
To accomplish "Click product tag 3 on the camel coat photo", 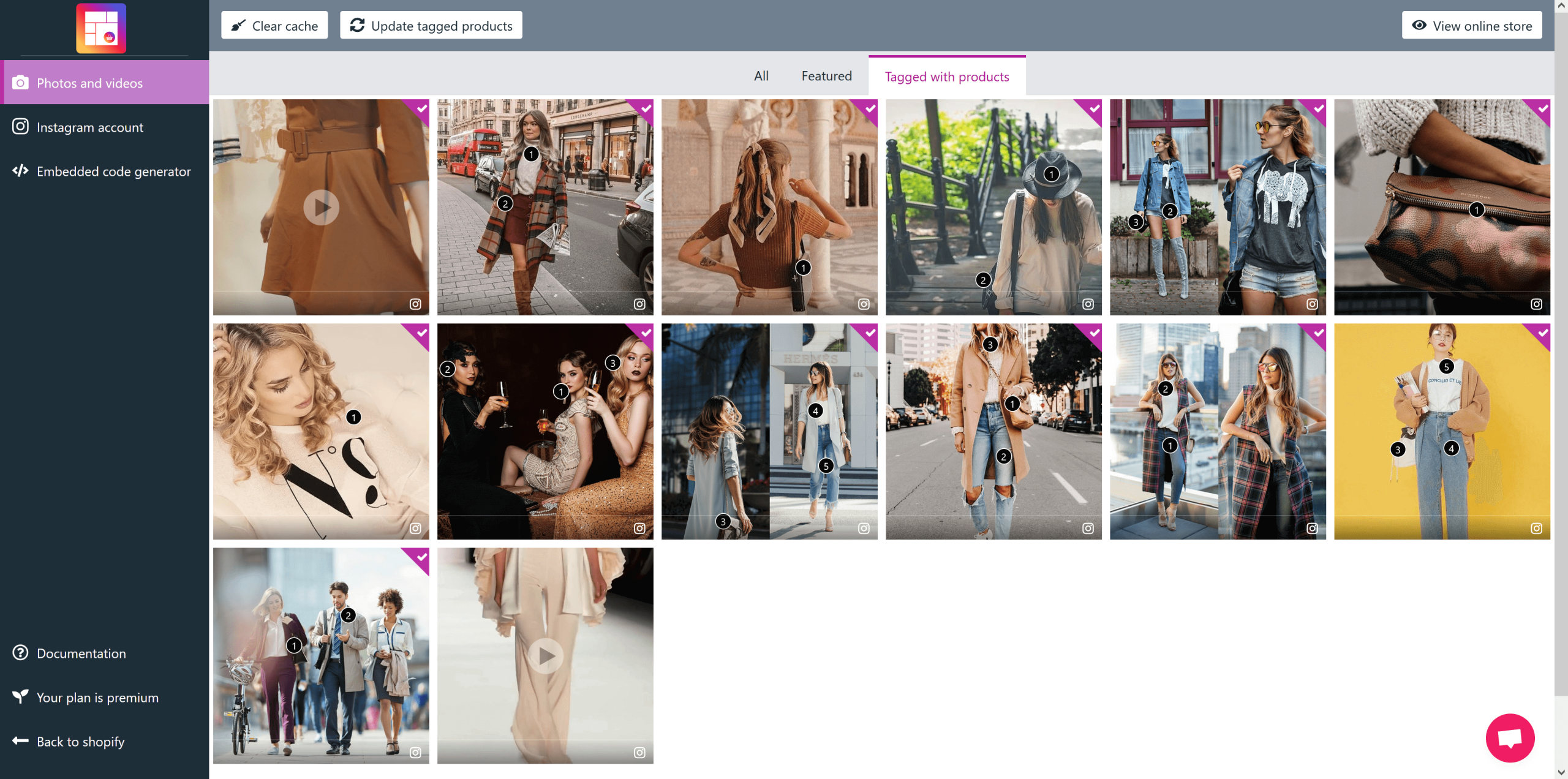I will pos(990,345).
